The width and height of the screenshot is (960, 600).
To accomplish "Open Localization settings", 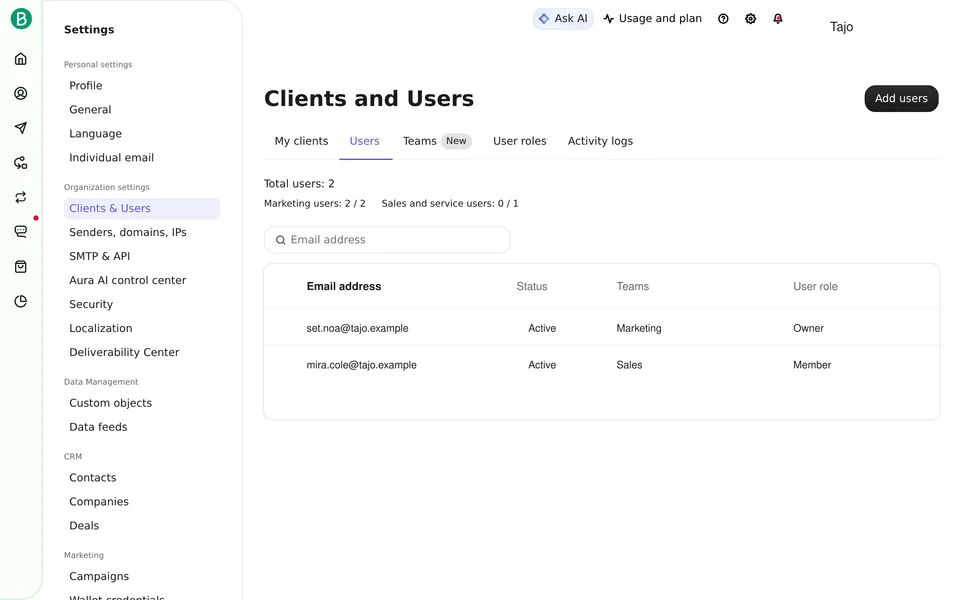I will click(x=100, y=328).
